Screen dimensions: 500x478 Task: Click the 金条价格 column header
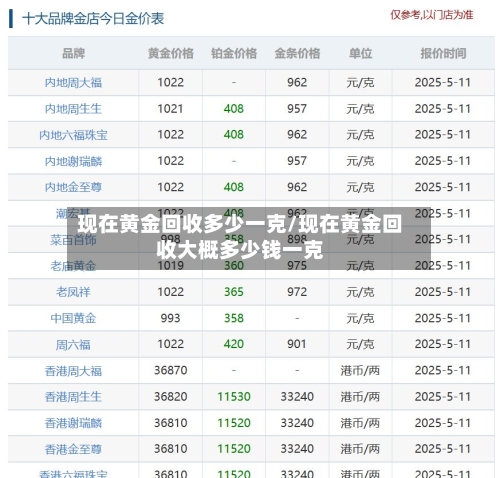tap(297, 53)
